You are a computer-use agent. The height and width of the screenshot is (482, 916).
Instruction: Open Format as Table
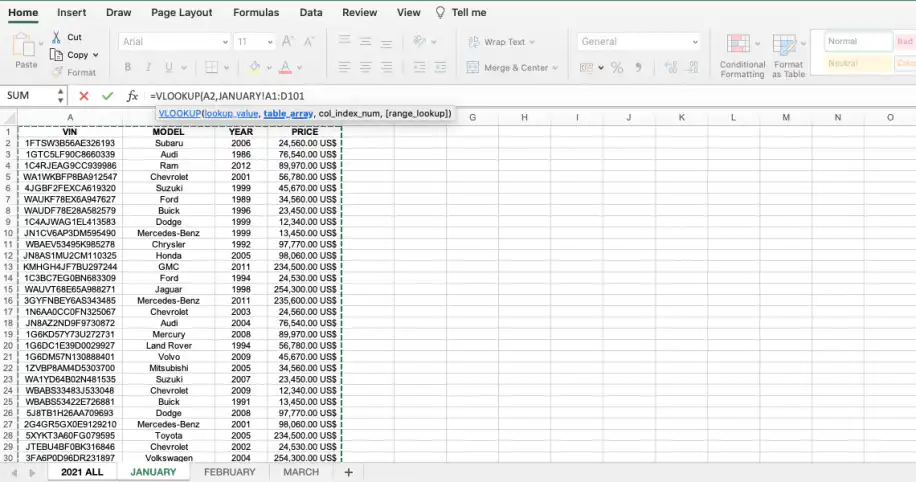[x=788, y=56]
